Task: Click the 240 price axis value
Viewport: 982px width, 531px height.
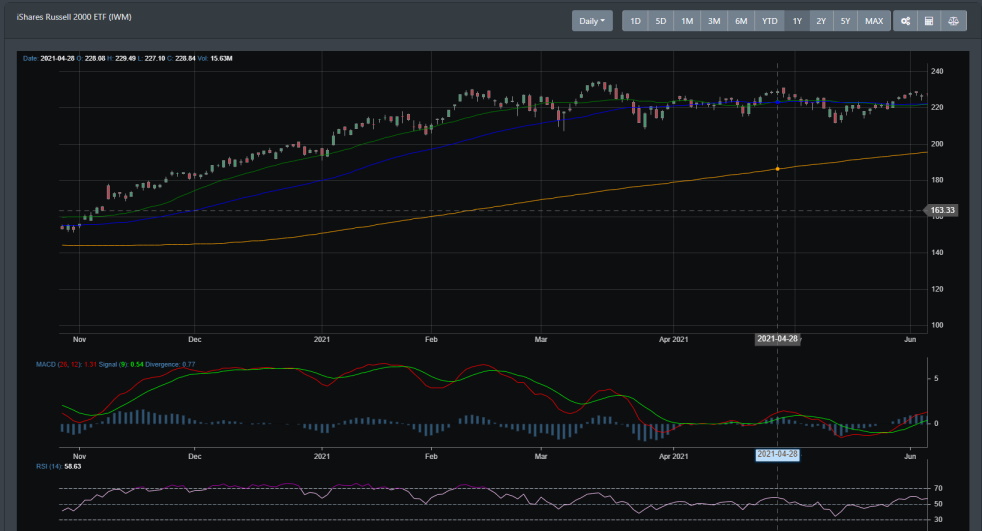Action: [x=937, y=71]
